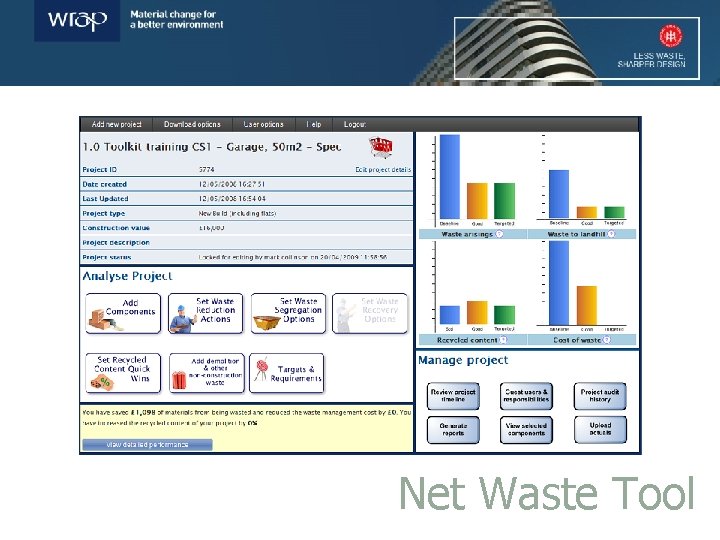Click help icon beside Waste to landfill
This screenshot has height=540, width=720.
pos(611,234)
